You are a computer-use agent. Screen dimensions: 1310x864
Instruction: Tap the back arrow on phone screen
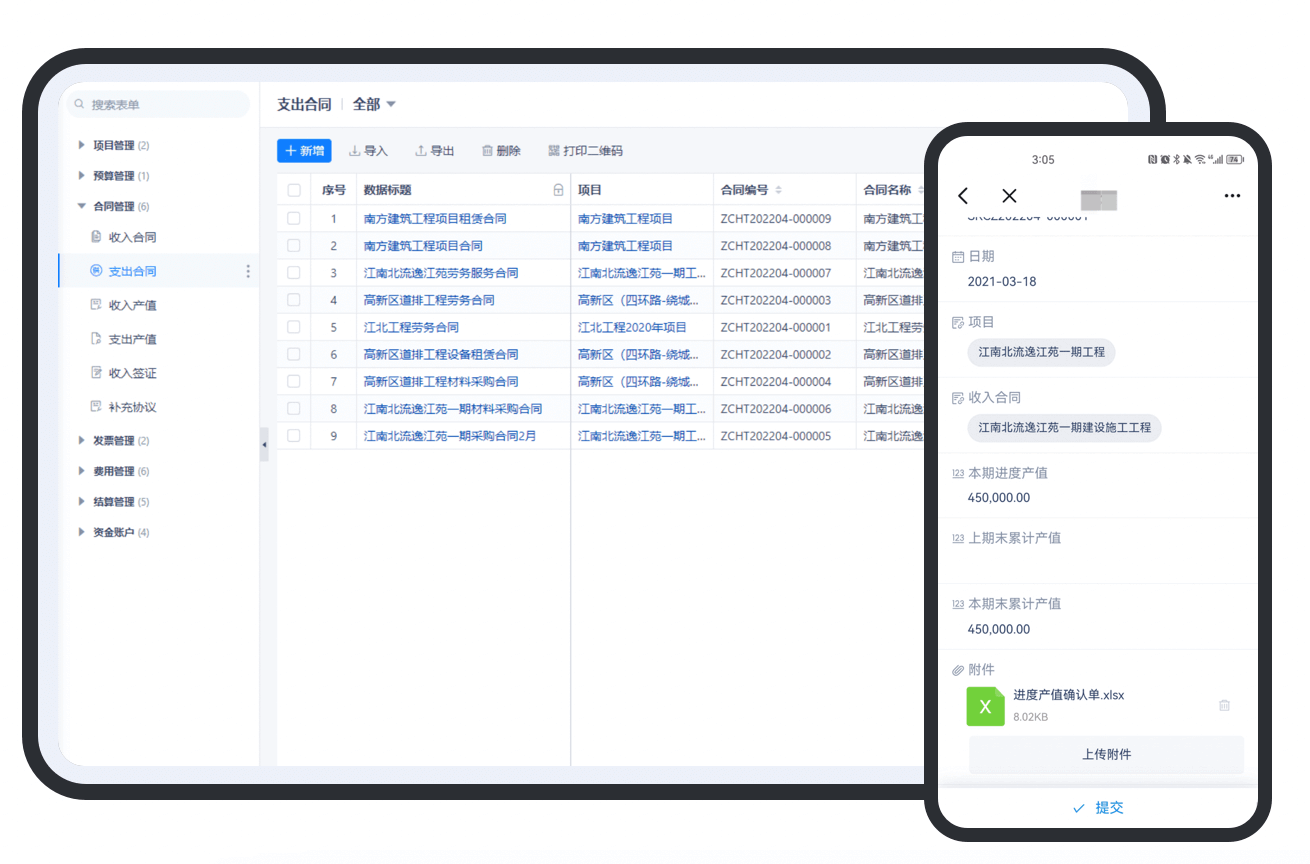963,196
